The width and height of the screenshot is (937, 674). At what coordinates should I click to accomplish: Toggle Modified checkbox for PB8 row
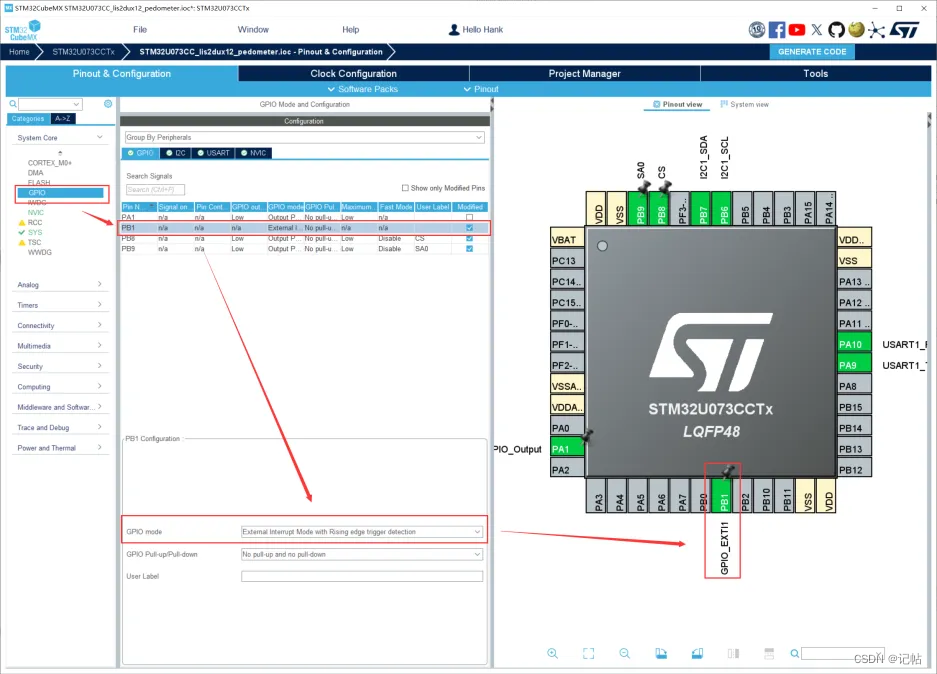[x=469, y=238]
